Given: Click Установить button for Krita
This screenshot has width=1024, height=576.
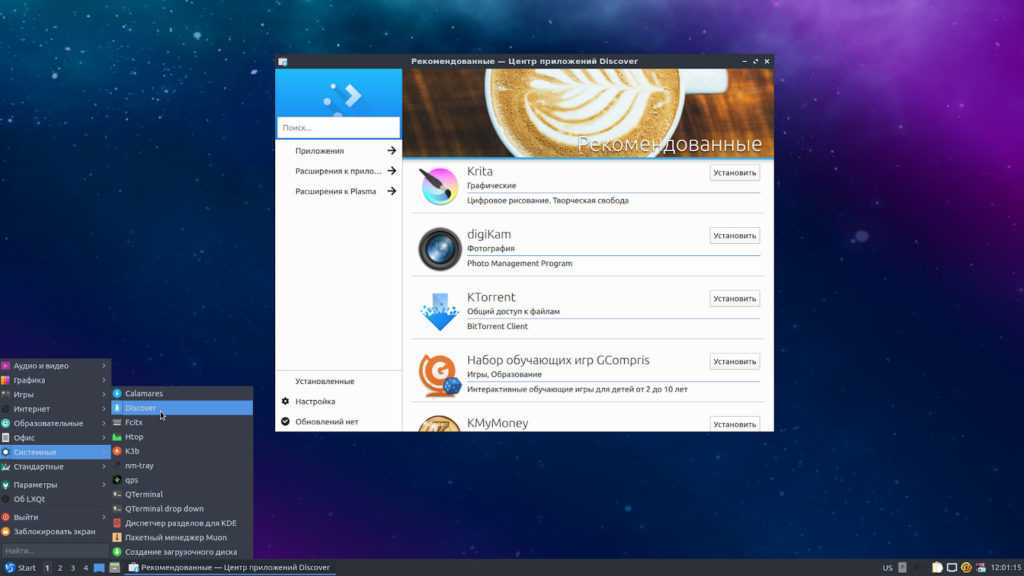Looking at the screenshot, I should pos(734,173).
